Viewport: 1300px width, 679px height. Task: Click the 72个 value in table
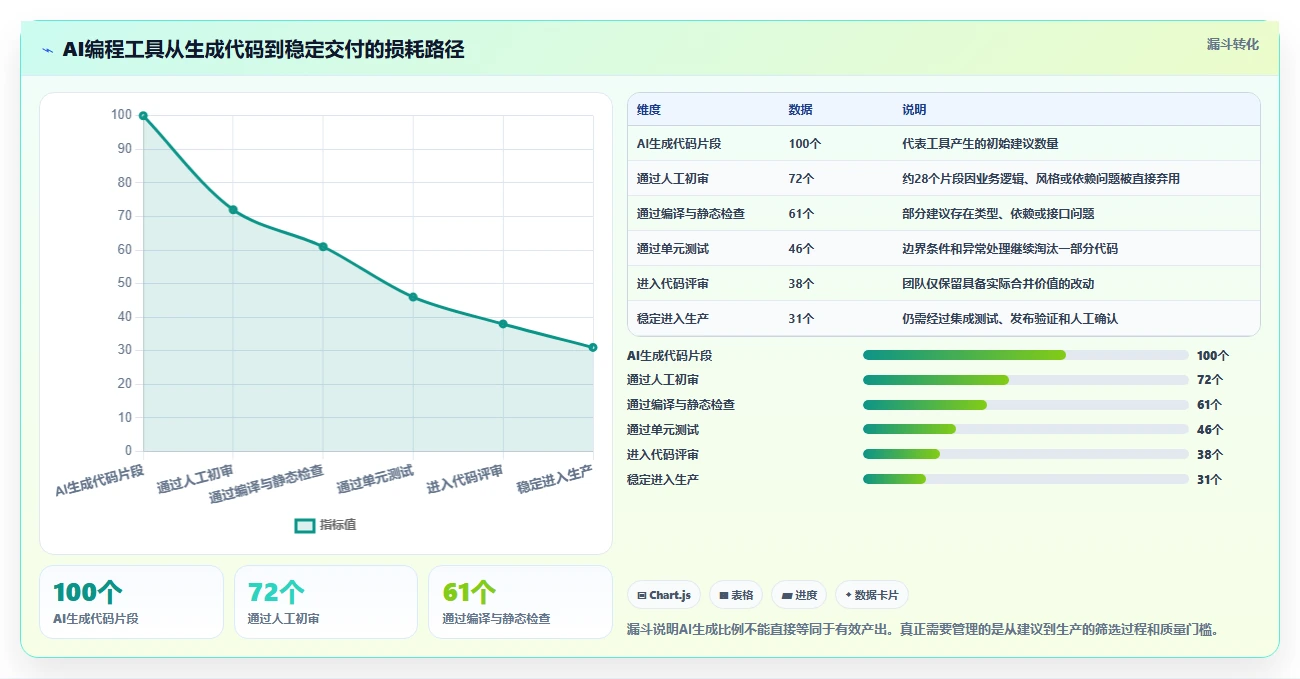point(801,179)
